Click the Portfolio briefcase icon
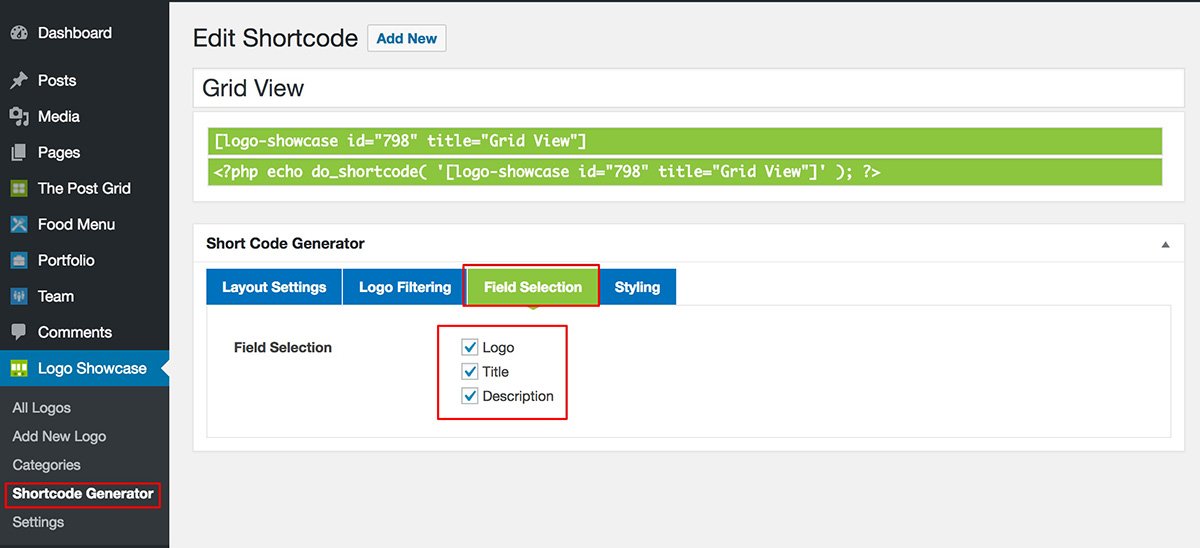This screenshot has width=1200, height=548. point(19,260)
